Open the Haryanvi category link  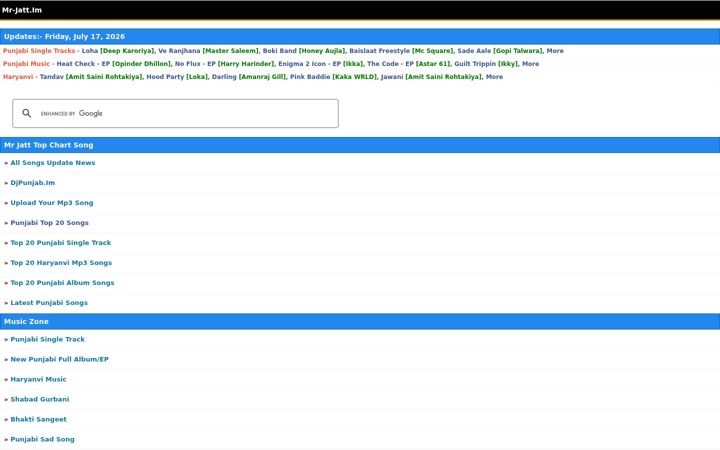(18, 77)
